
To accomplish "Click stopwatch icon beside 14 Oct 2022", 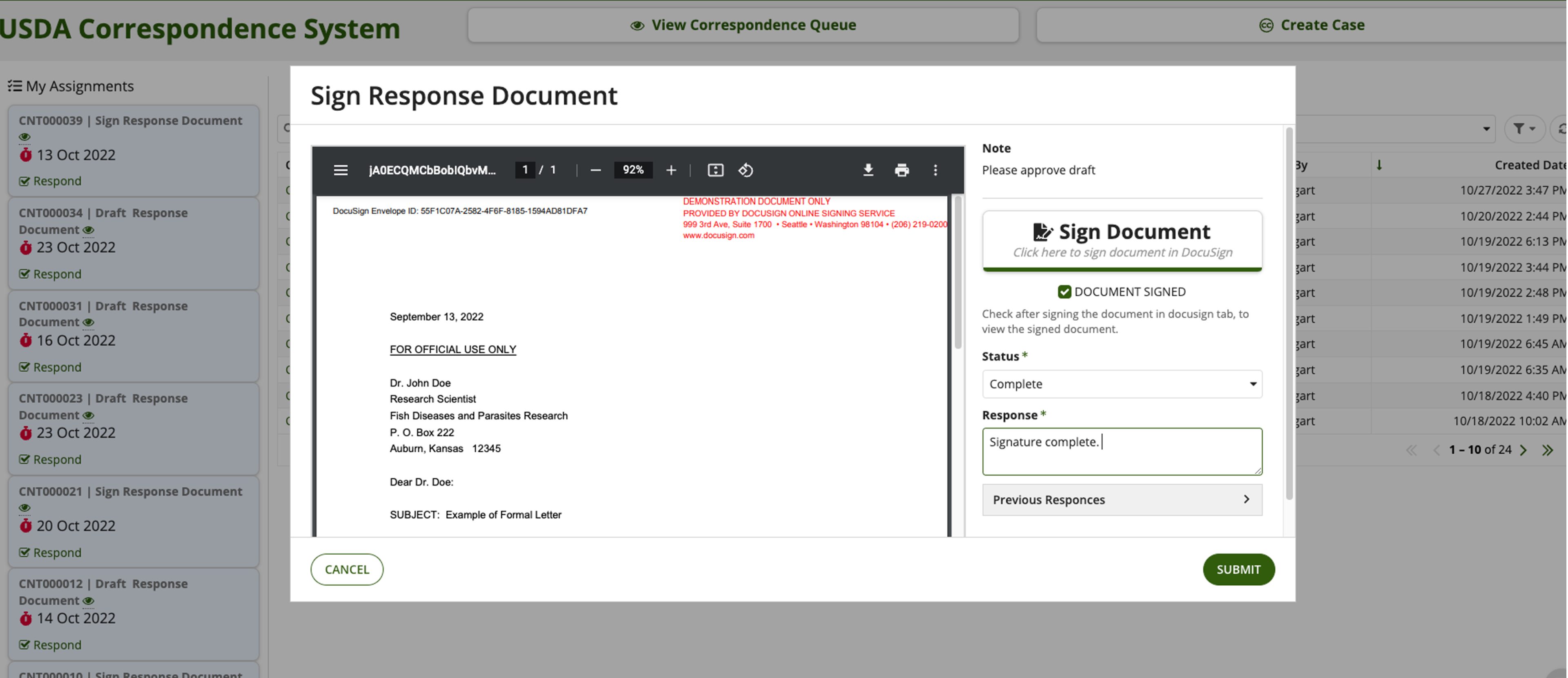I will coord(26,618).
